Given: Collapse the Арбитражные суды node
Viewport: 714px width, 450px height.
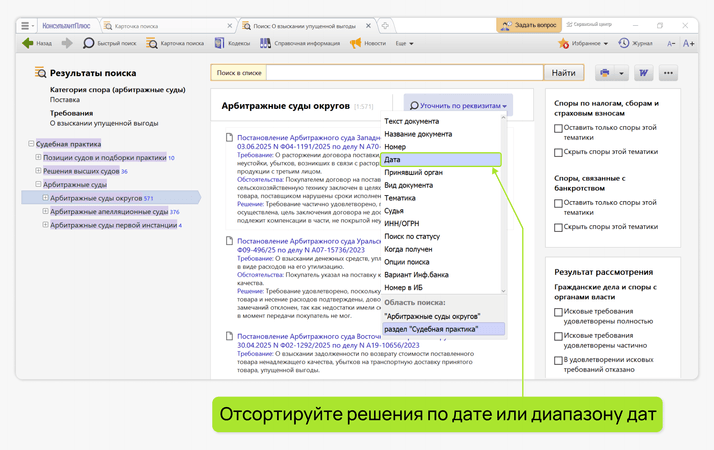Looking at the screenshot, I should point(38,184).
